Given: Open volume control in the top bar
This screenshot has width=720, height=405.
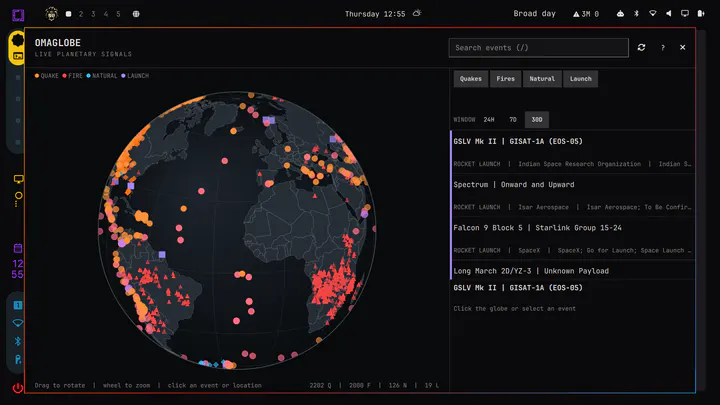Looking at the screenshot, I should [669, 14].
